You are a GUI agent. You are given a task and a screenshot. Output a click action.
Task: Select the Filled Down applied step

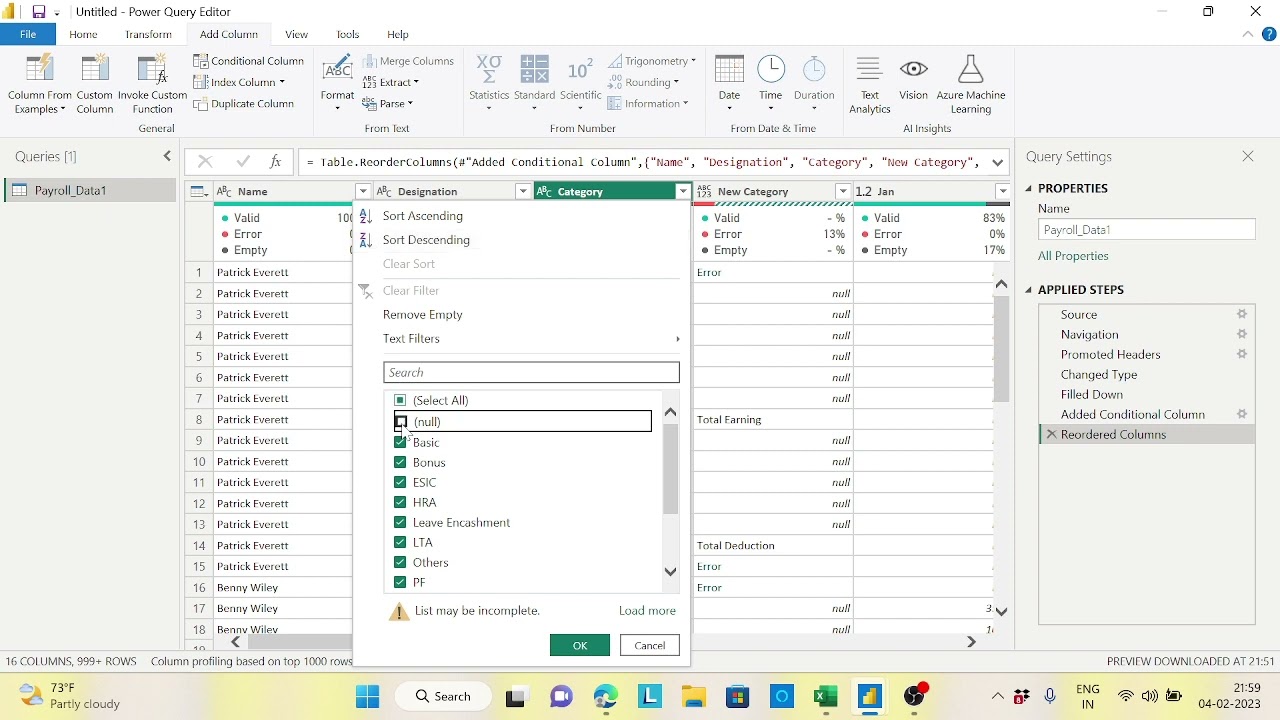click(x=1092, y=394)
